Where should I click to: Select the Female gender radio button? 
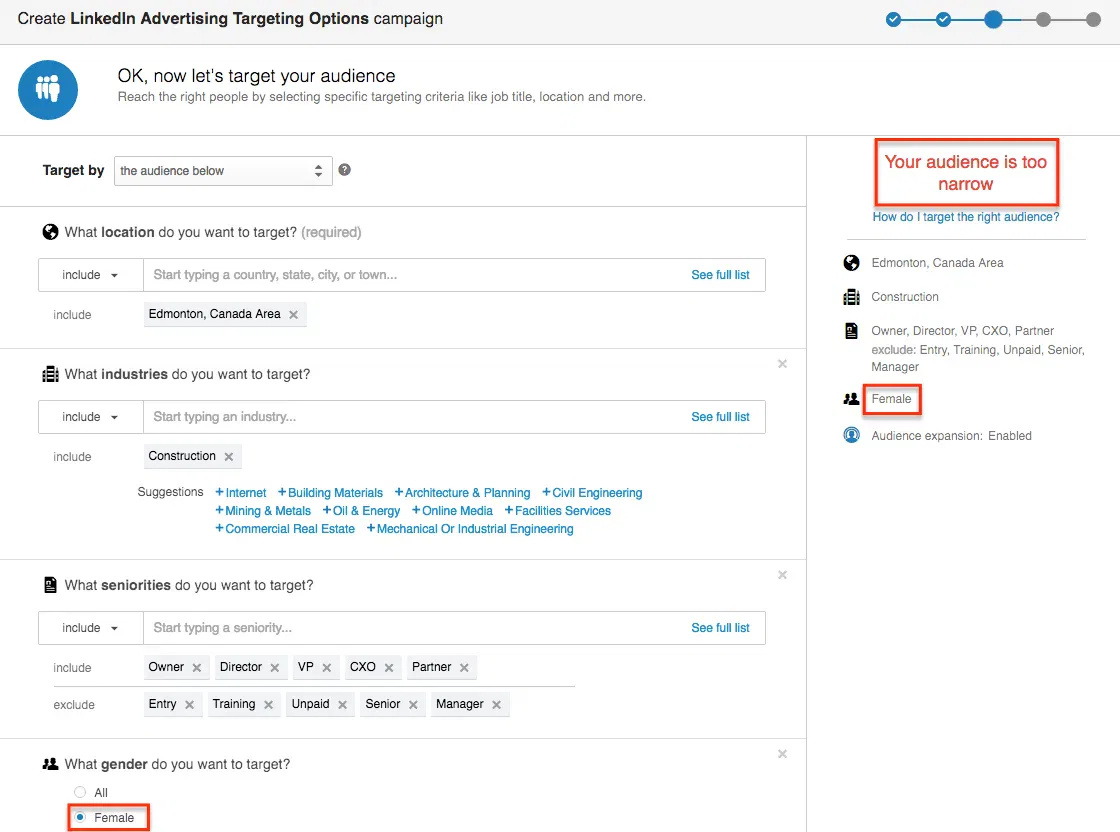tap(80, 816)
